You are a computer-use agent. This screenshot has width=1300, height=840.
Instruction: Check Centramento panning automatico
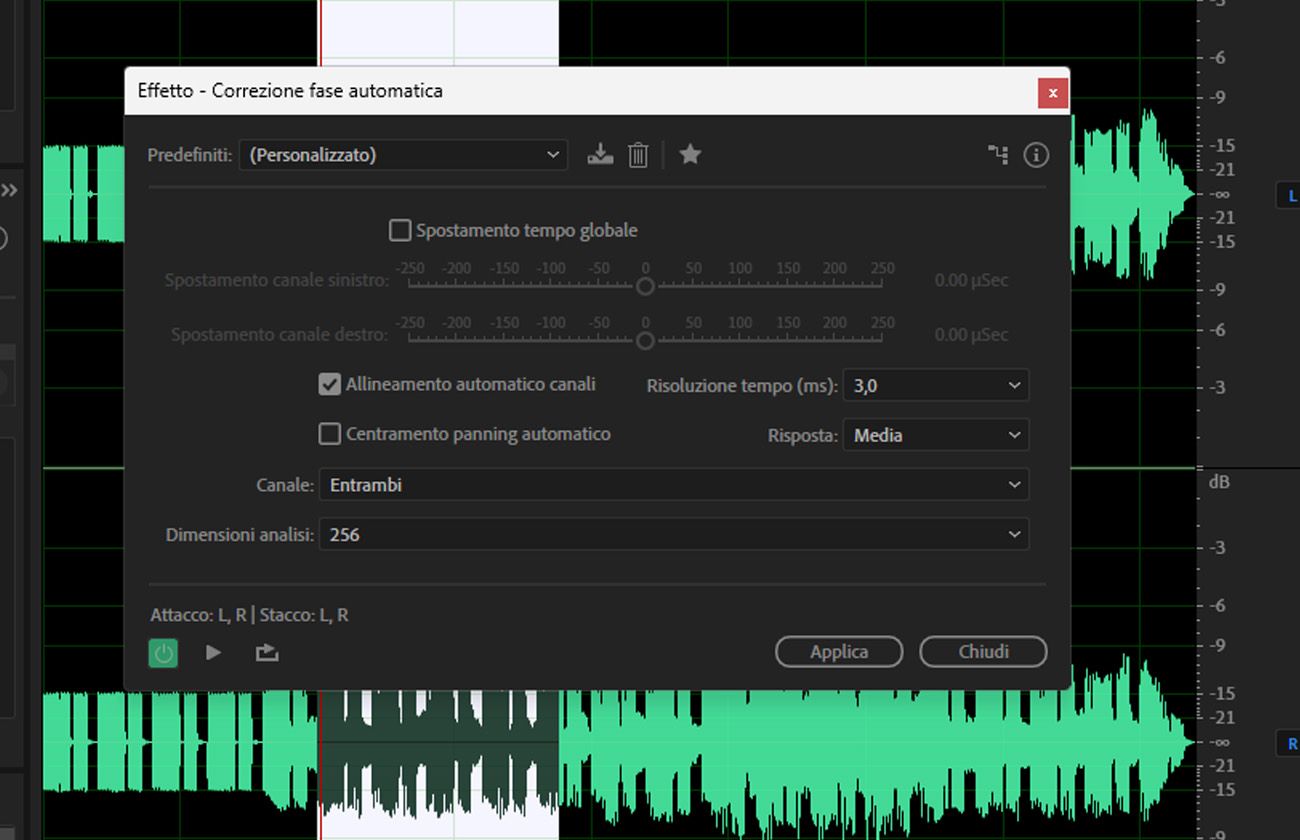(x=330, y=434)
